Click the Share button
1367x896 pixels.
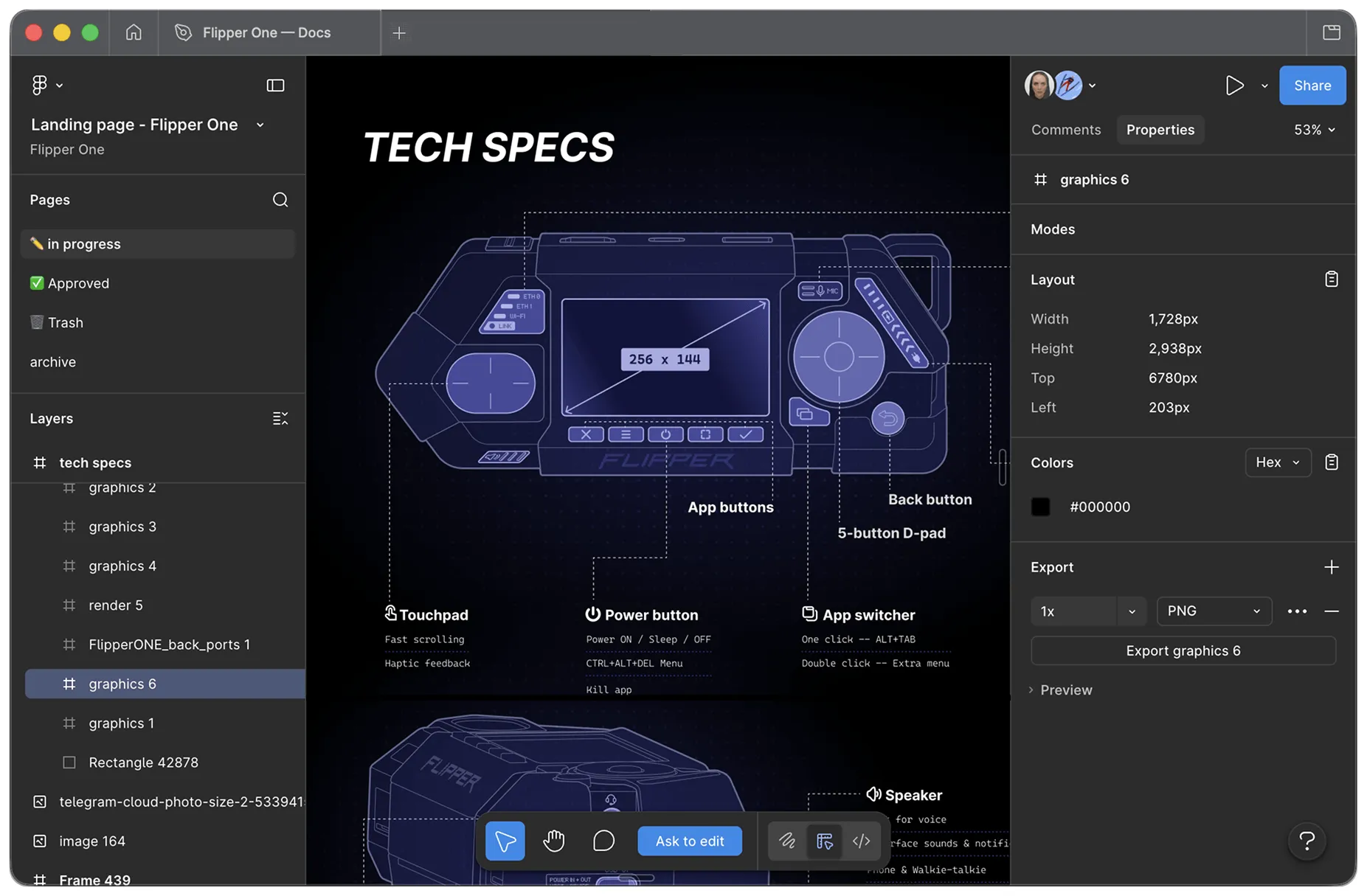point(1312,86)
